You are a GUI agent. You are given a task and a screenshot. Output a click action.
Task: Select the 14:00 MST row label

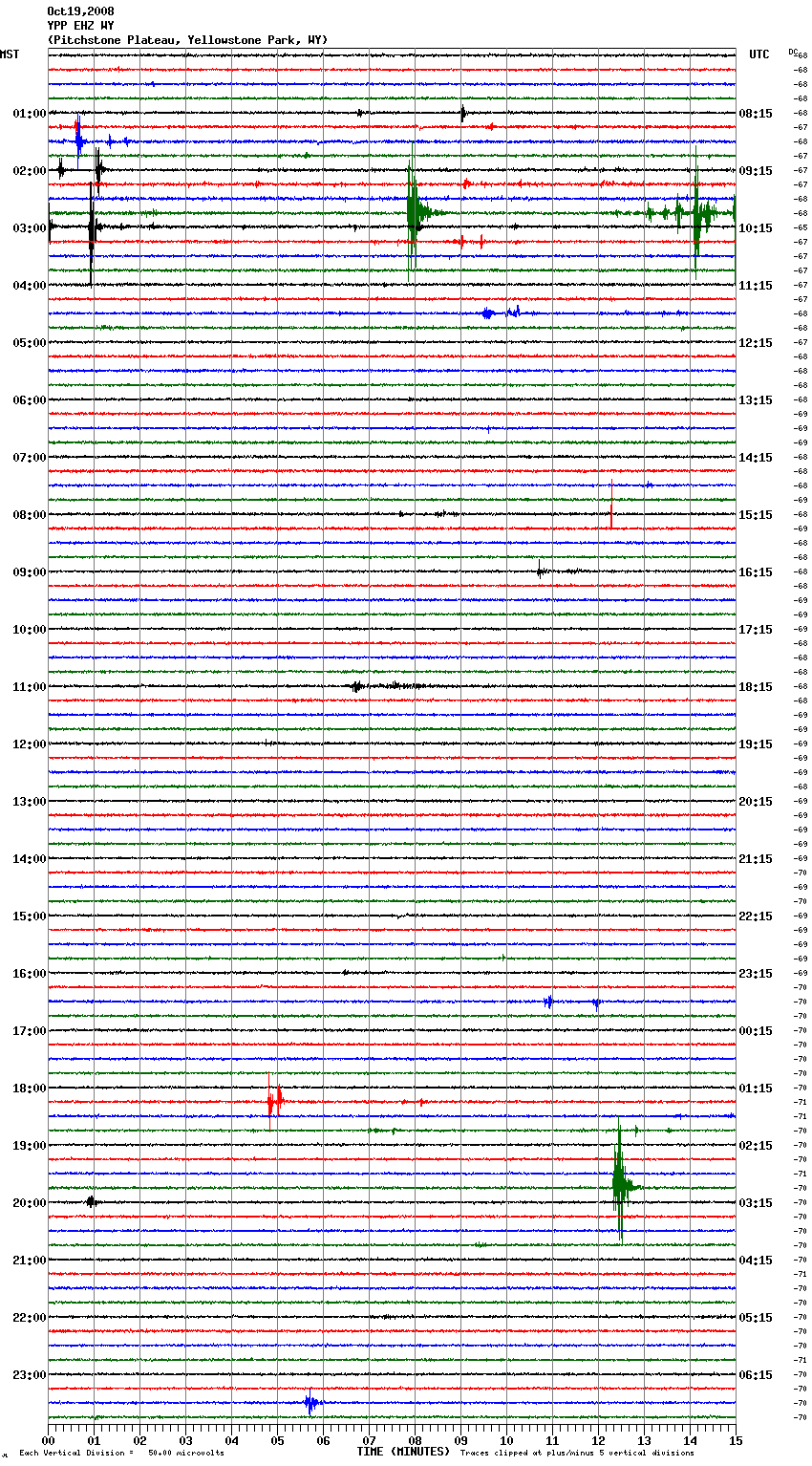[30, 859]
